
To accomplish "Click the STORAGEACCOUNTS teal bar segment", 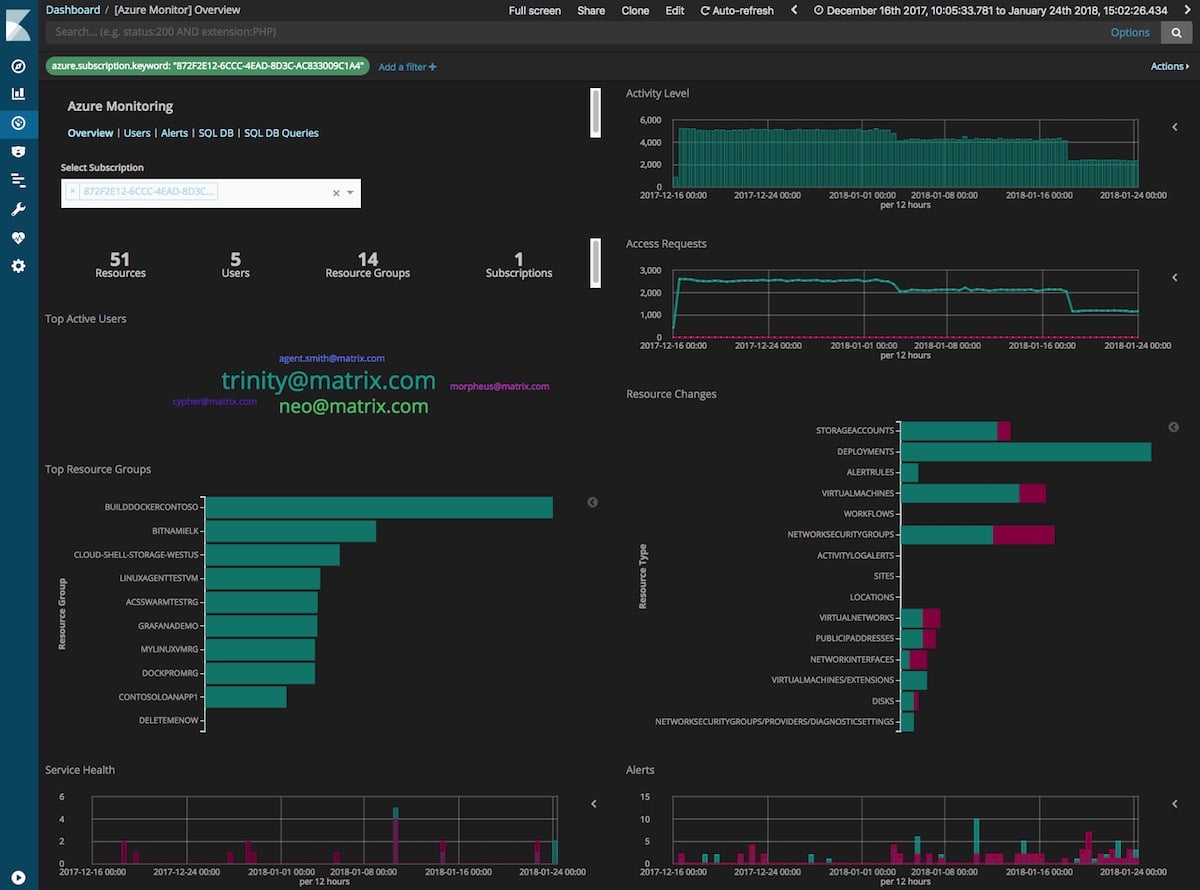I will point(949,431).
